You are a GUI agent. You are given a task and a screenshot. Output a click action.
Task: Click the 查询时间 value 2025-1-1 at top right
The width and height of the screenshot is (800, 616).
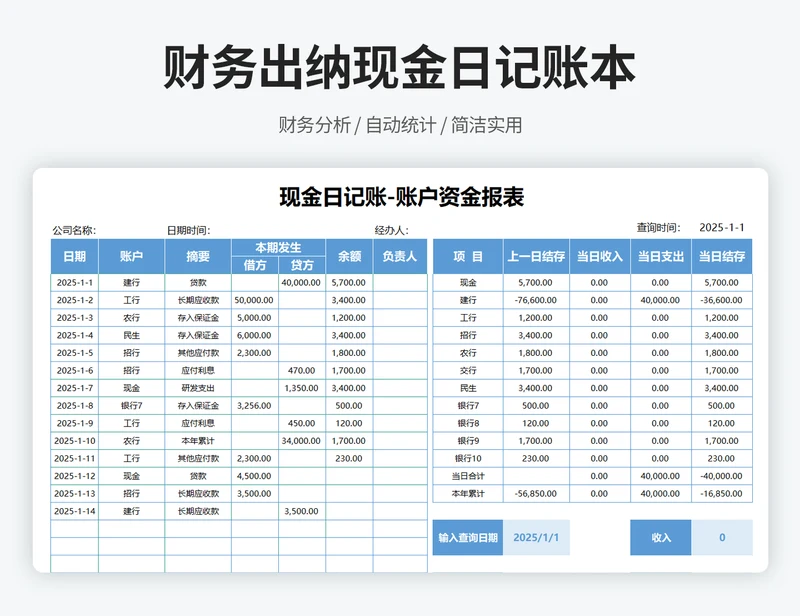721,228
